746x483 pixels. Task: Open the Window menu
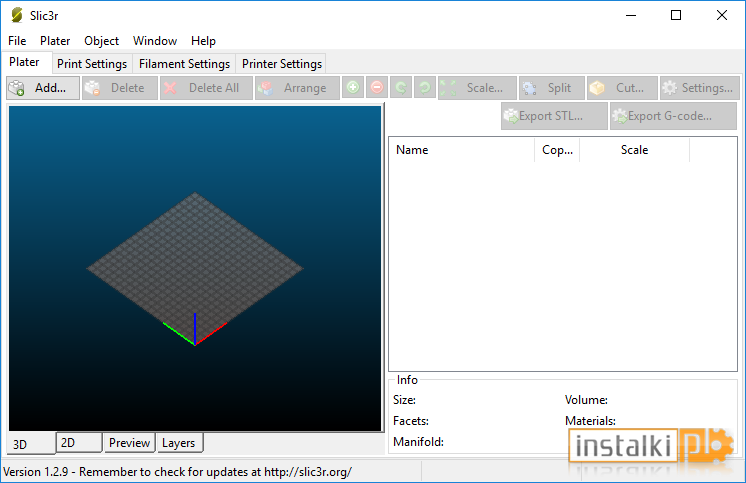(x=155, y=41)
